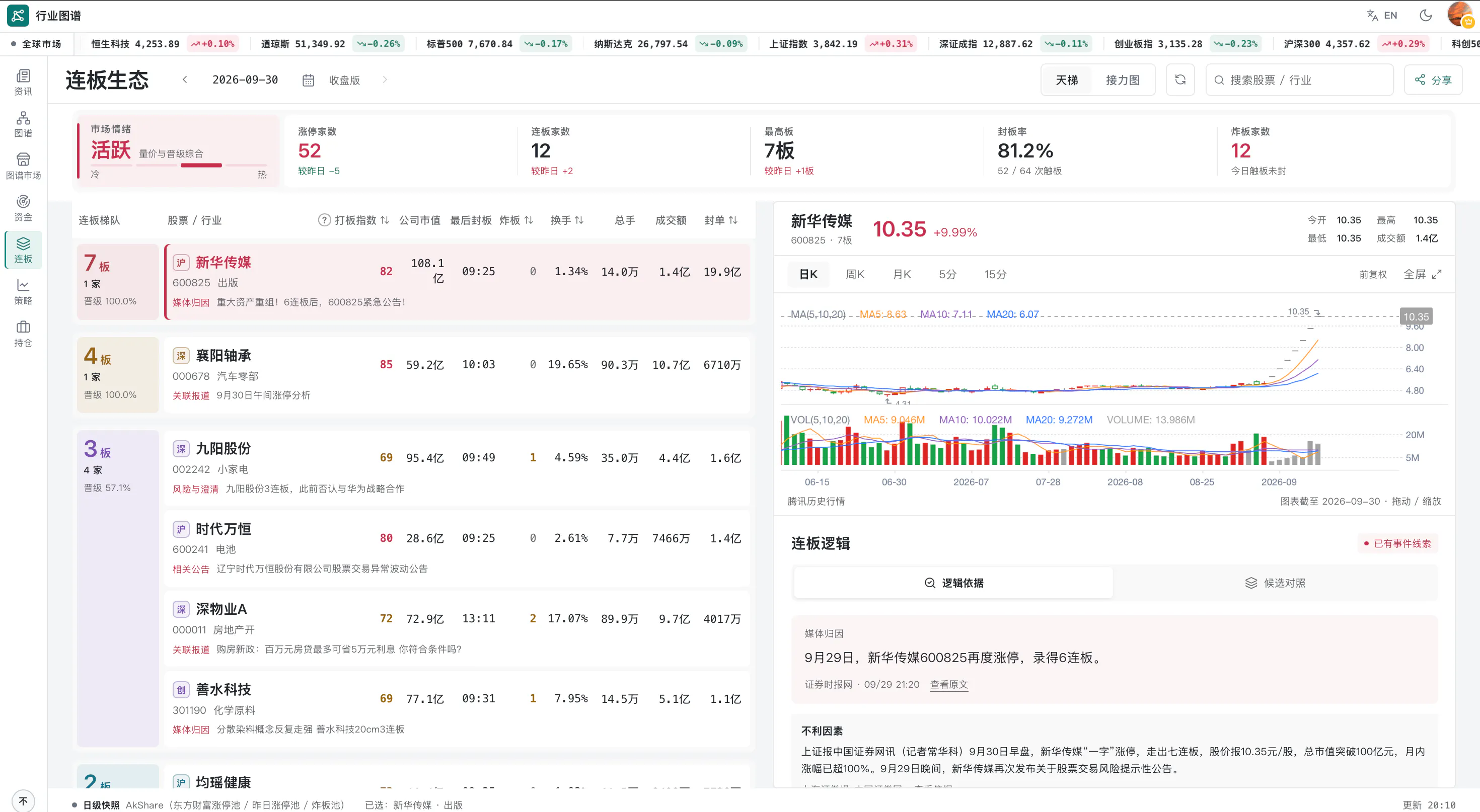Screen dimensions: 1480x812
Task: Open the 图谱 graph sidebar icon
Action: point(23,124)
